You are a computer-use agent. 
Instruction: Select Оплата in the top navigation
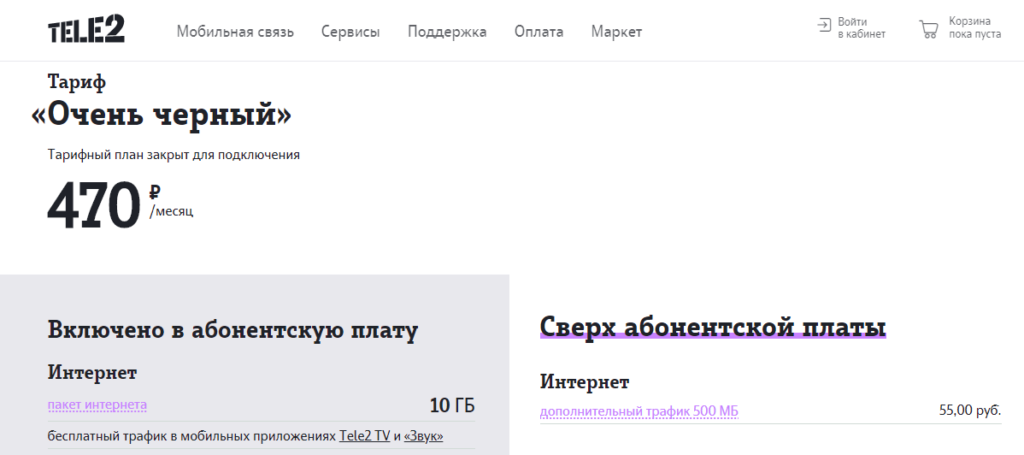[x=538, y=32]
